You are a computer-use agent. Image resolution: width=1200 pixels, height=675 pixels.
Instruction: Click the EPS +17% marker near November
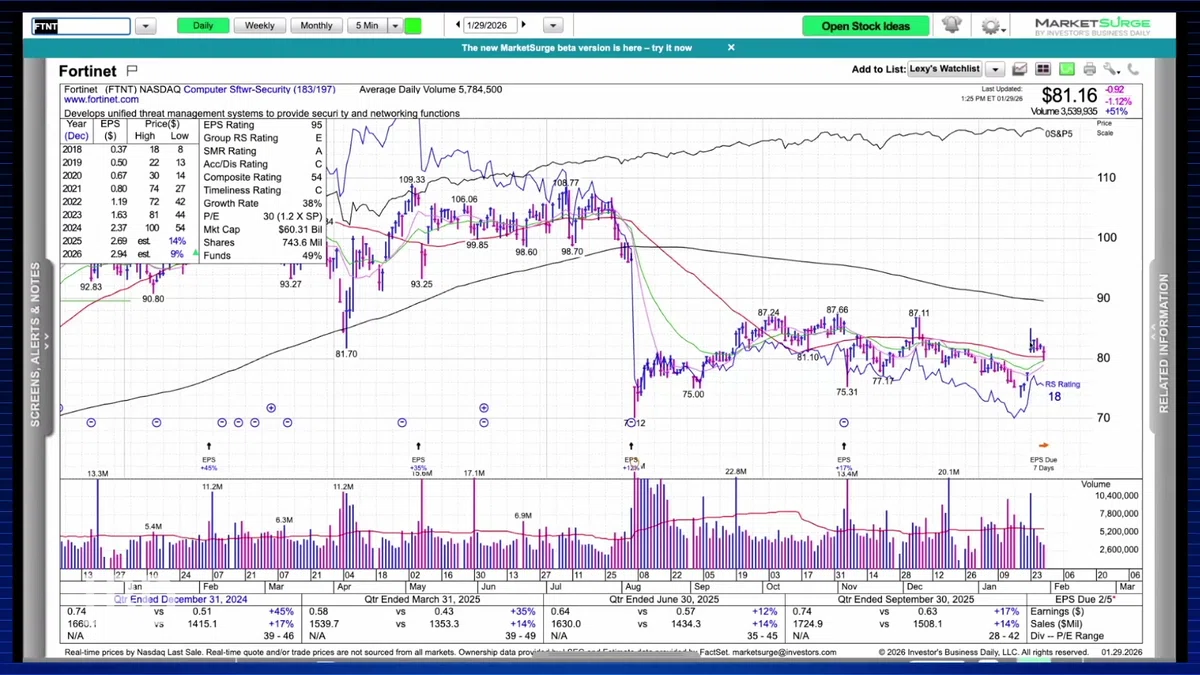click(x=844, y=446)
